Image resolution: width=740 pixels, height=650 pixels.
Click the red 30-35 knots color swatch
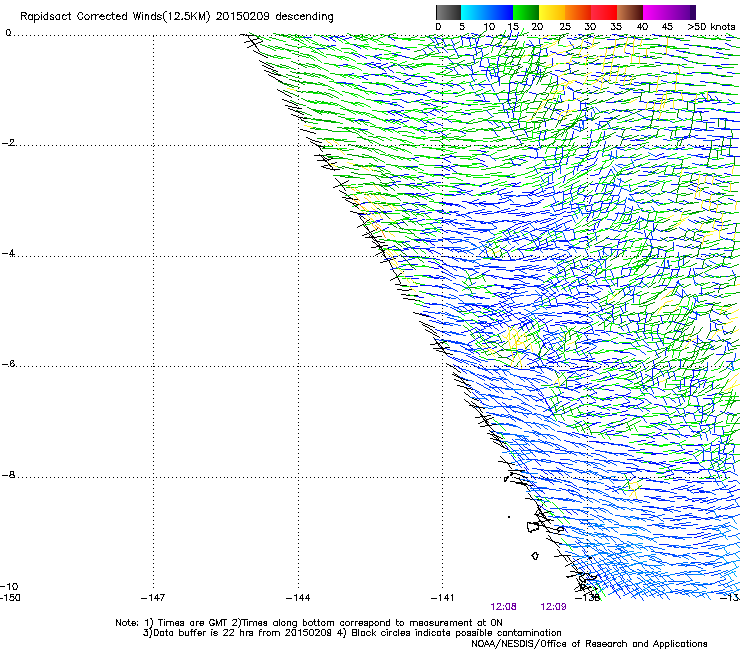point(604,12)
